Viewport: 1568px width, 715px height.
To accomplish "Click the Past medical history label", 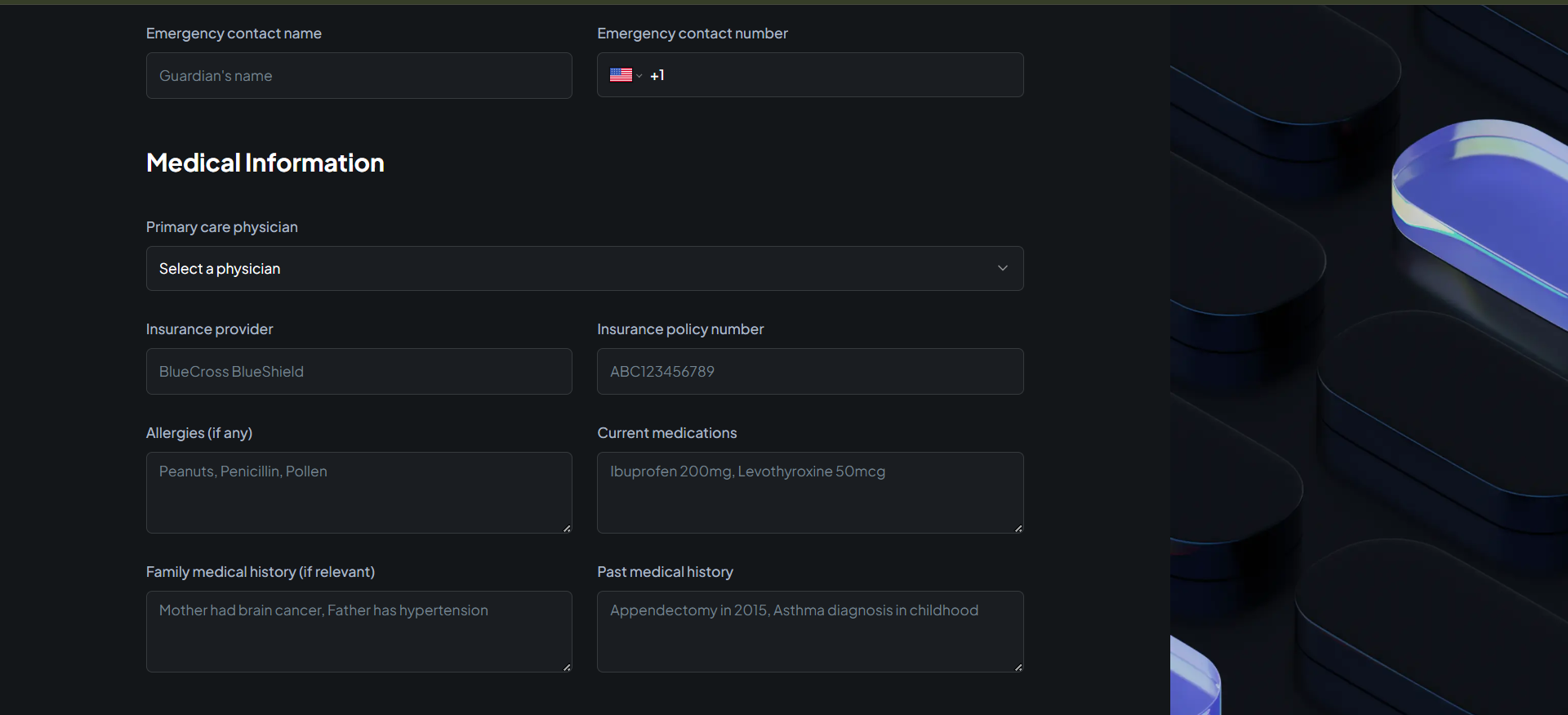I will [666, 572].
